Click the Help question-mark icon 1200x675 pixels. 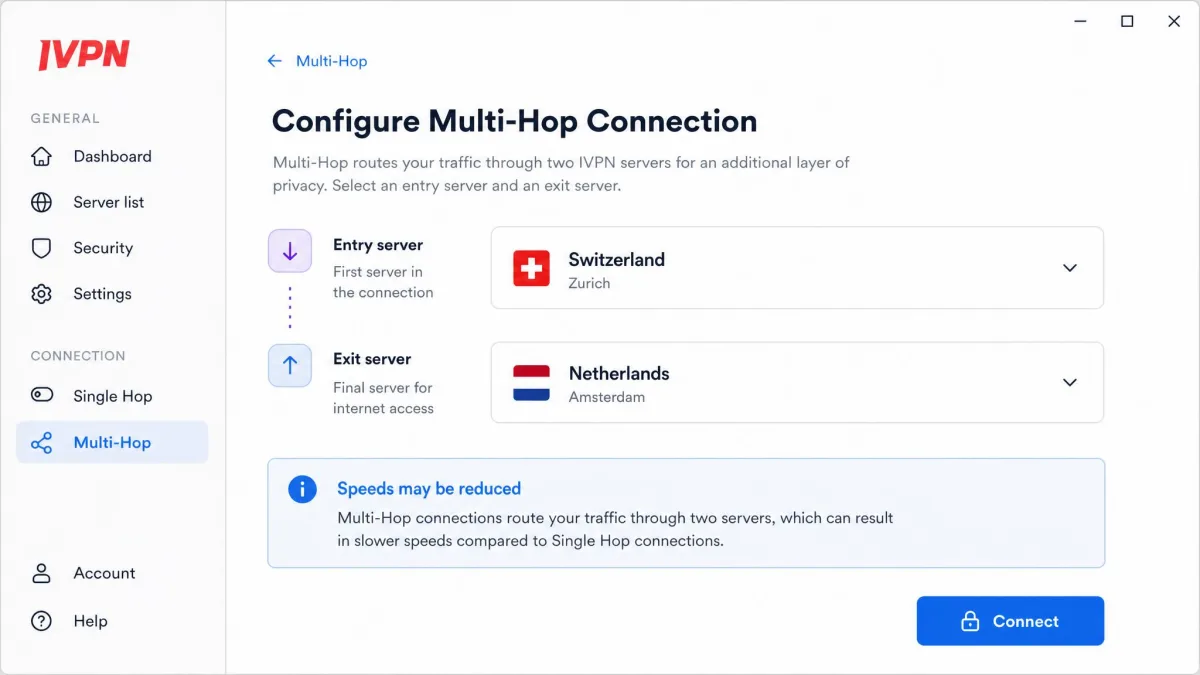coord(41,621)
